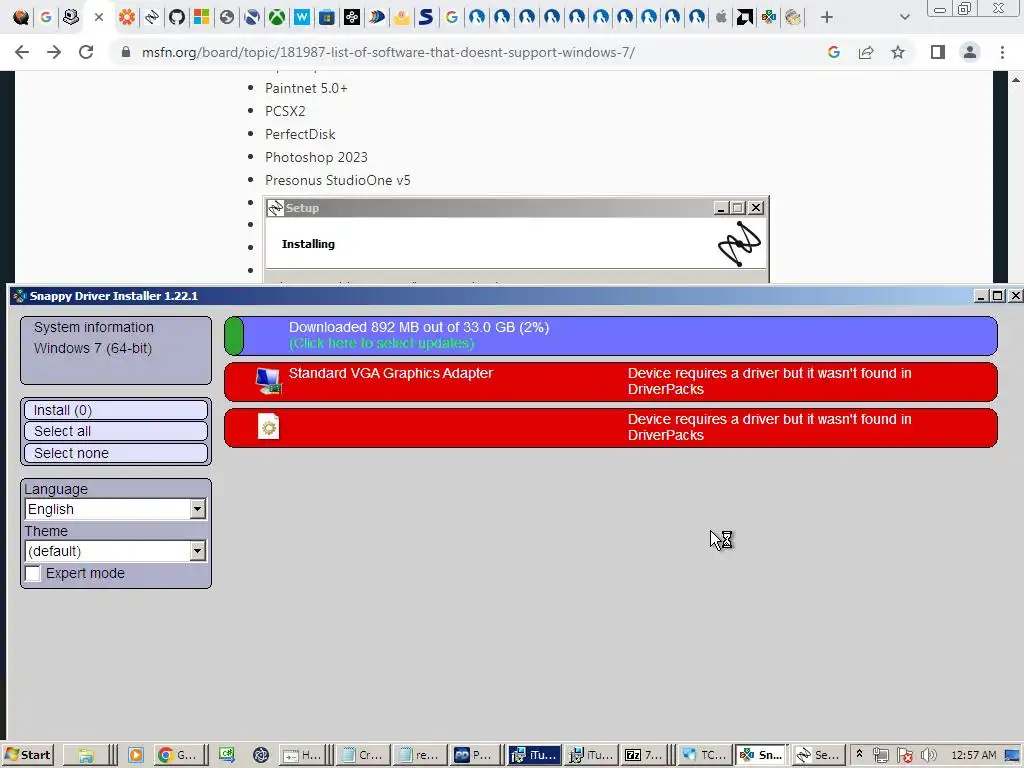Switch to Setup taskbar button
The height and width of the screenshot is (768, 1024).
pyautogui.click(x=817, y=755)
